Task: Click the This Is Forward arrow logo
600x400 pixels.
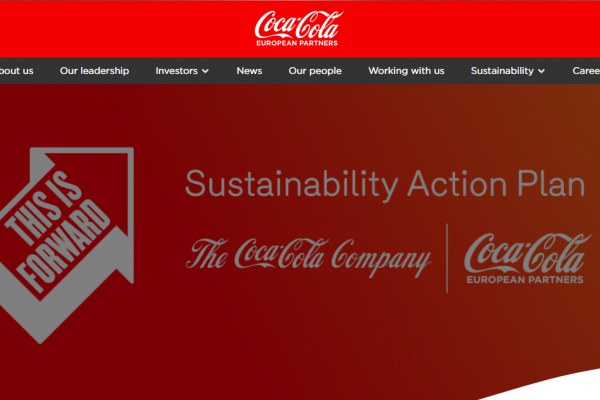Action: pyautogui.click(x=67, y=245)
